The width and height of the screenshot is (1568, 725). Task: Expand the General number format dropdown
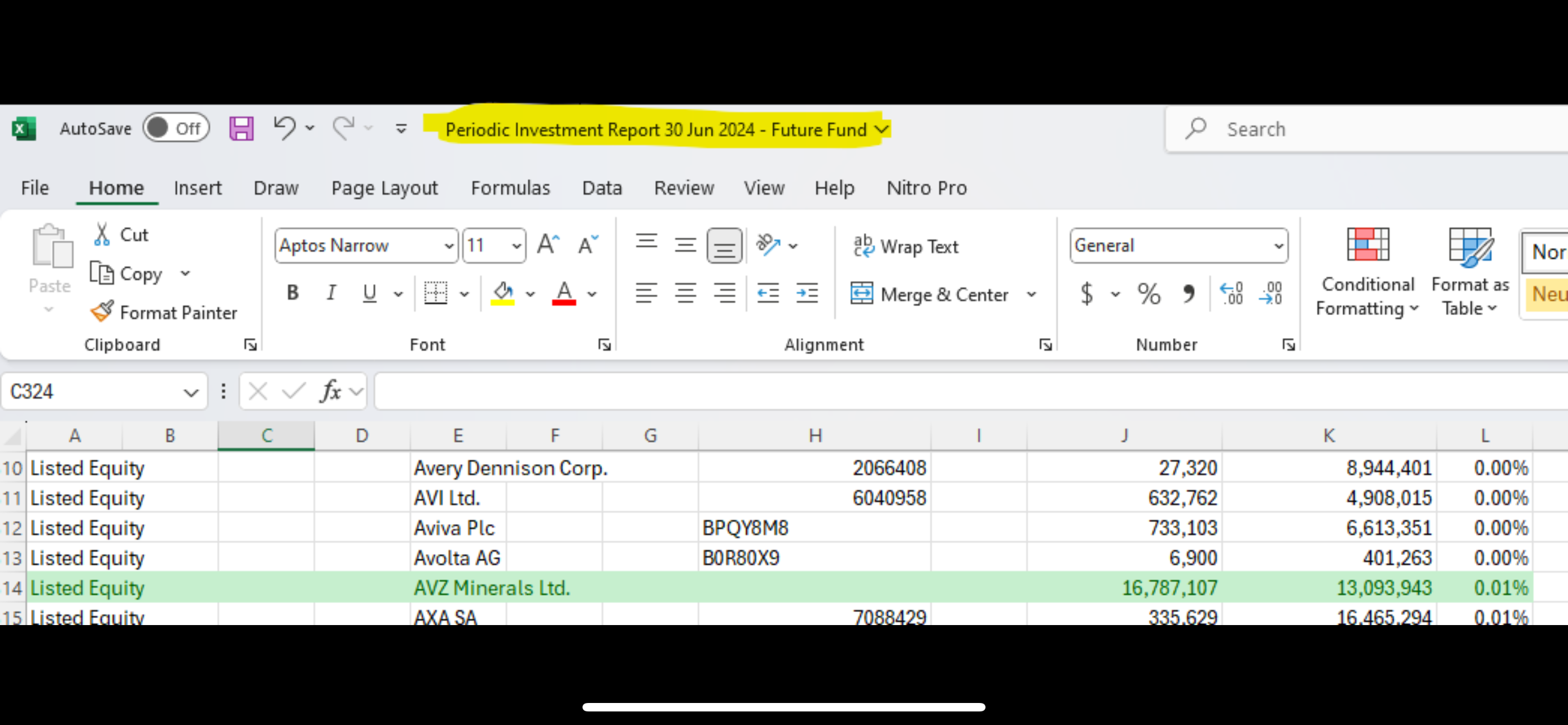(x=1278, y=246)
